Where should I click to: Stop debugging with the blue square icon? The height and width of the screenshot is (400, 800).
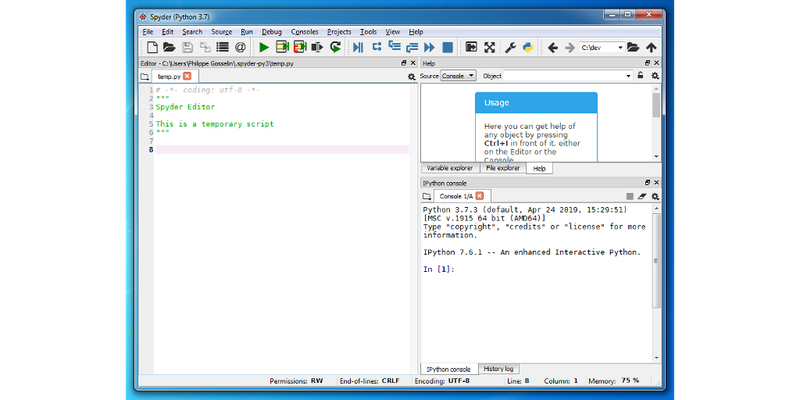447,47
